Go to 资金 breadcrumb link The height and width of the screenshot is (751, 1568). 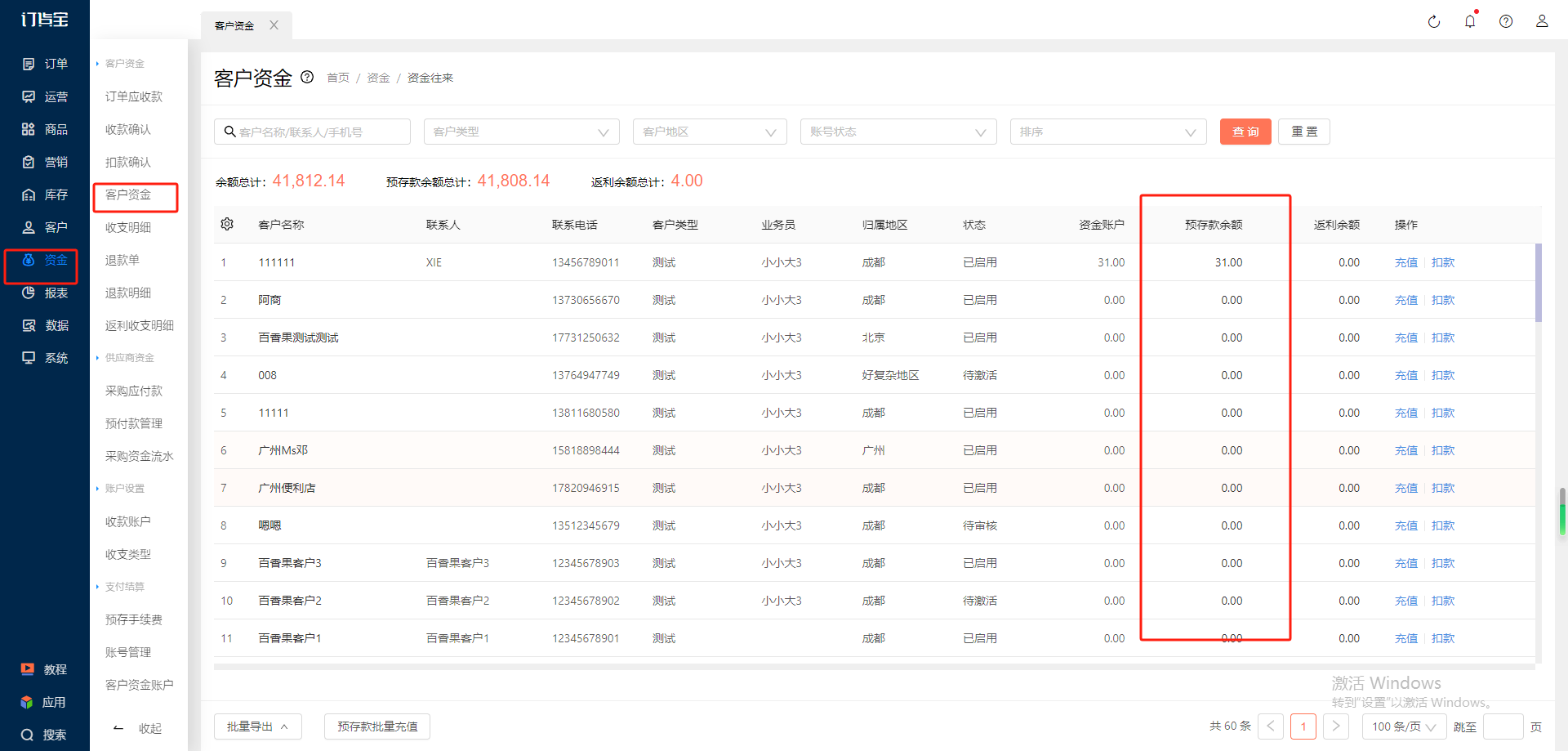[x=378, y=78]
